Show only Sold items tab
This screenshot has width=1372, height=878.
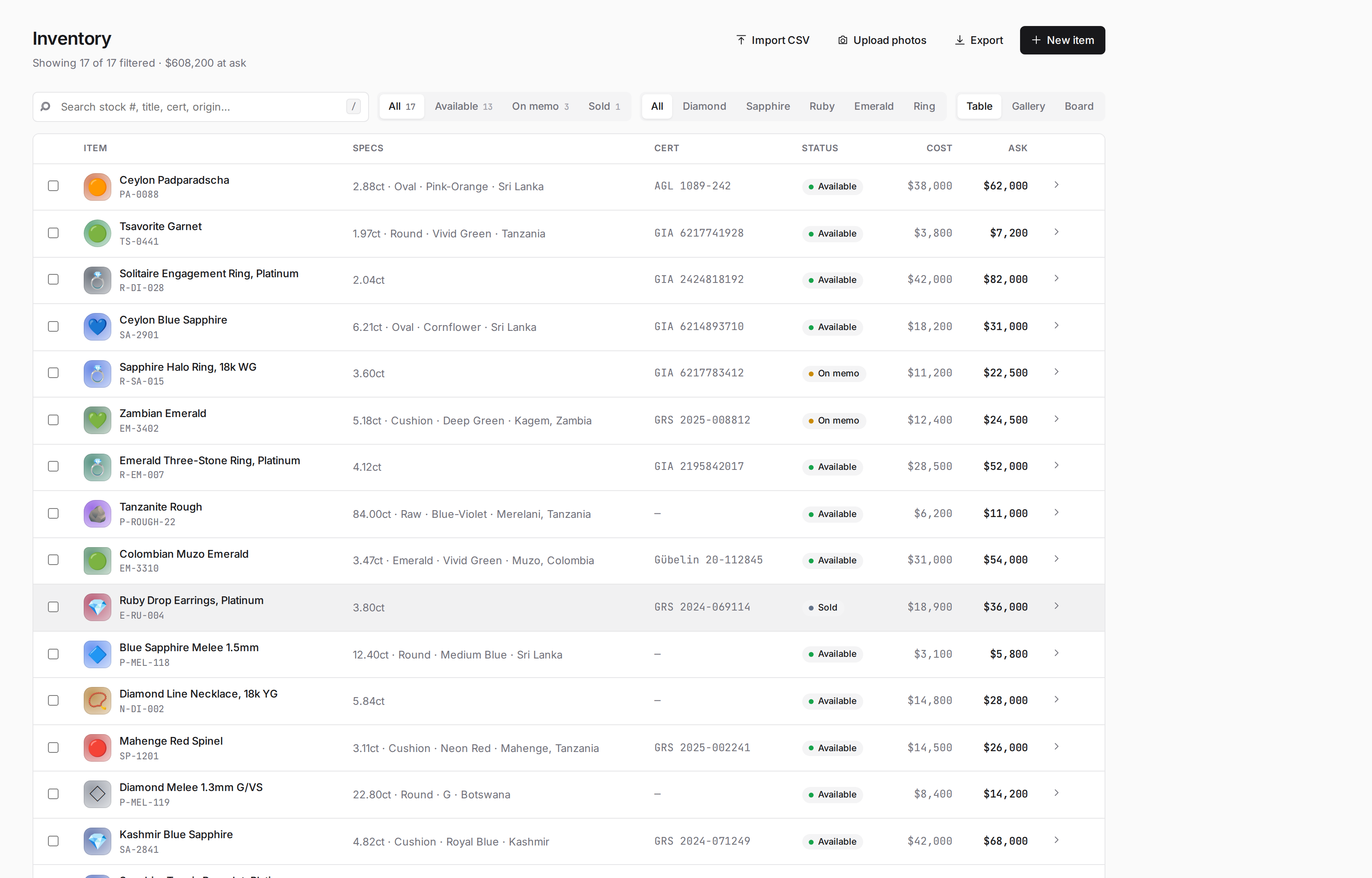coord(604,106)
